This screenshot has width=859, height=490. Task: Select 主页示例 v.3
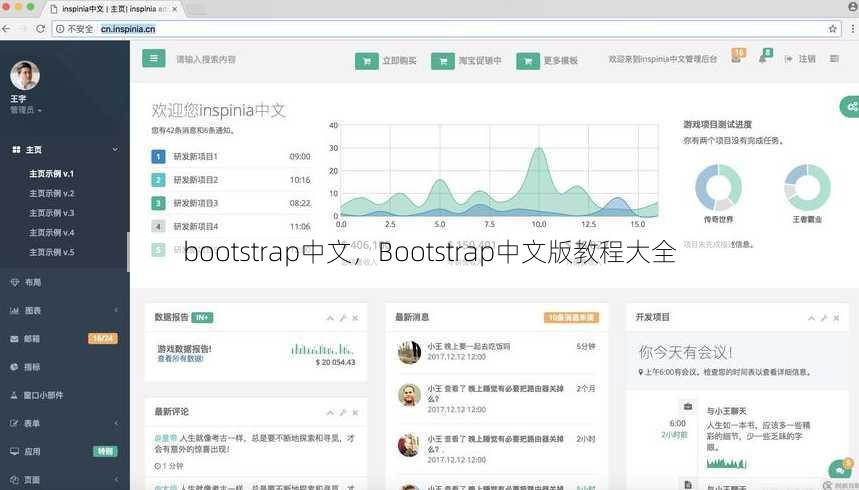click(x=51, y=213)
